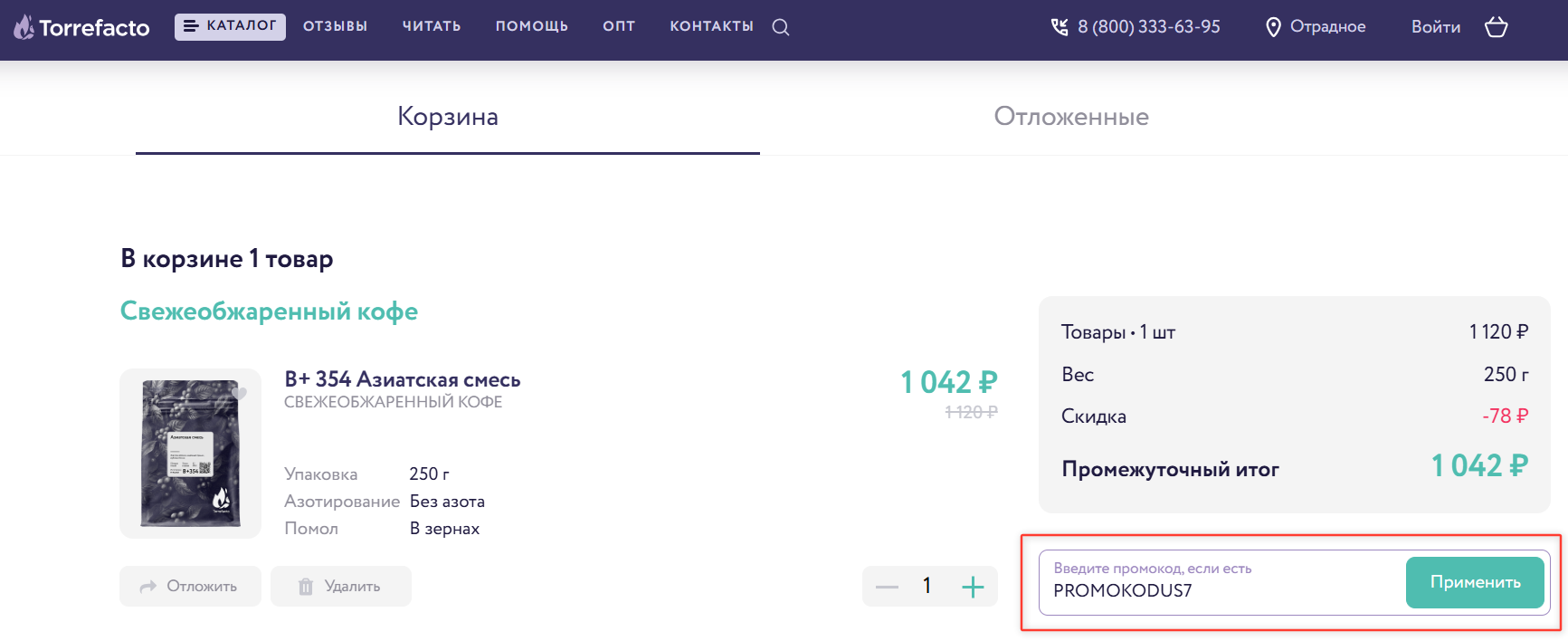Increase quantity with the plus control
The image size is (1568, 641).
point(973,586)
